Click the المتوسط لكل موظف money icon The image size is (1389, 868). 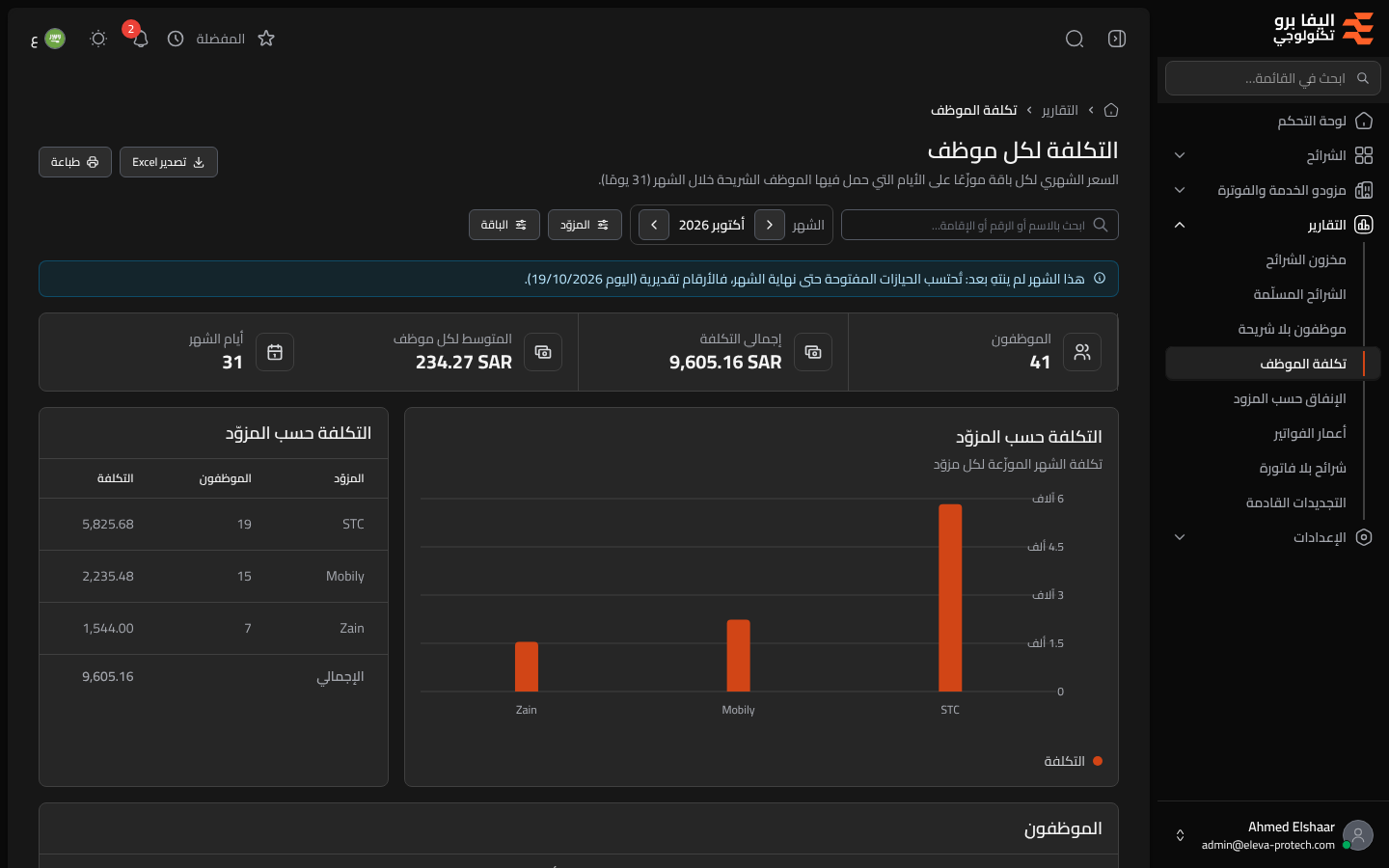[543, 352]
